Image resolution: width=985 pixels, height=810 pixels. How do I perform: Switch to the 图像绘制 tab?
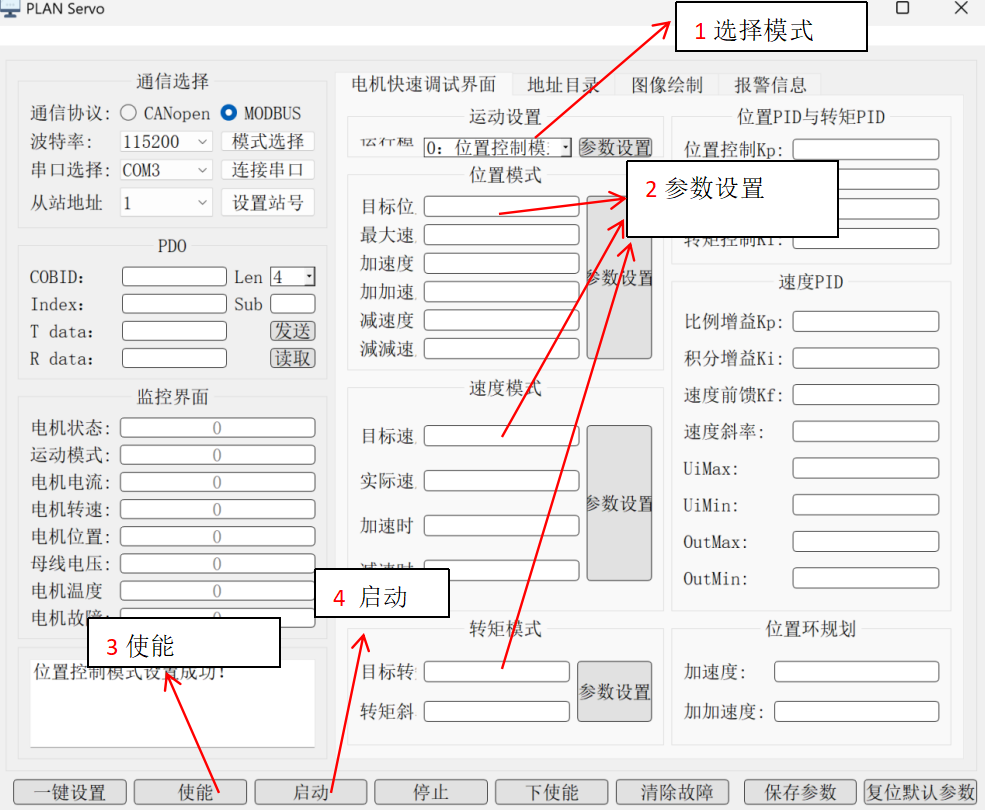[667, 85]
